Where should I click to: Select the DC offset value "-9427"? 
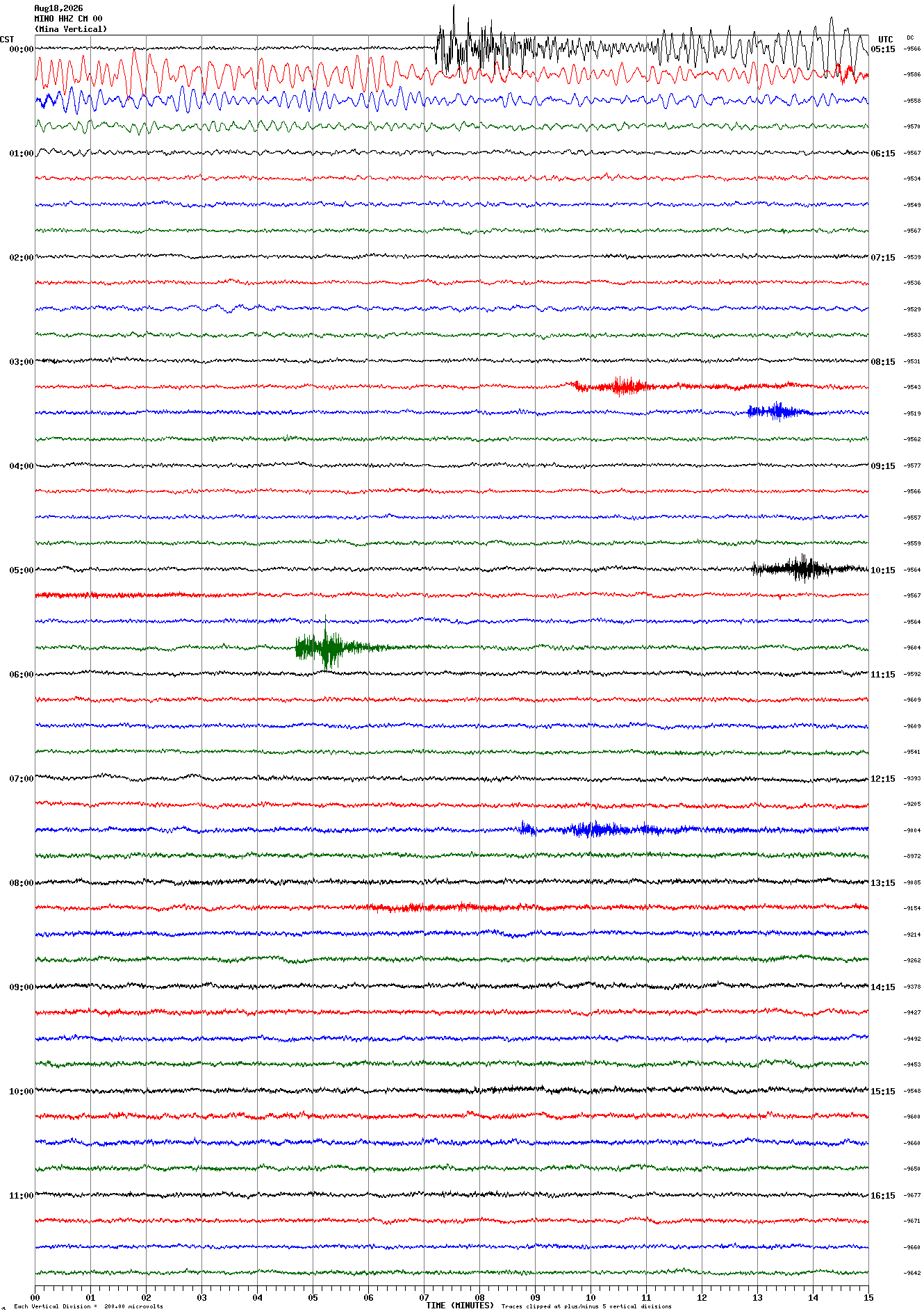[x=912, y=1013]
